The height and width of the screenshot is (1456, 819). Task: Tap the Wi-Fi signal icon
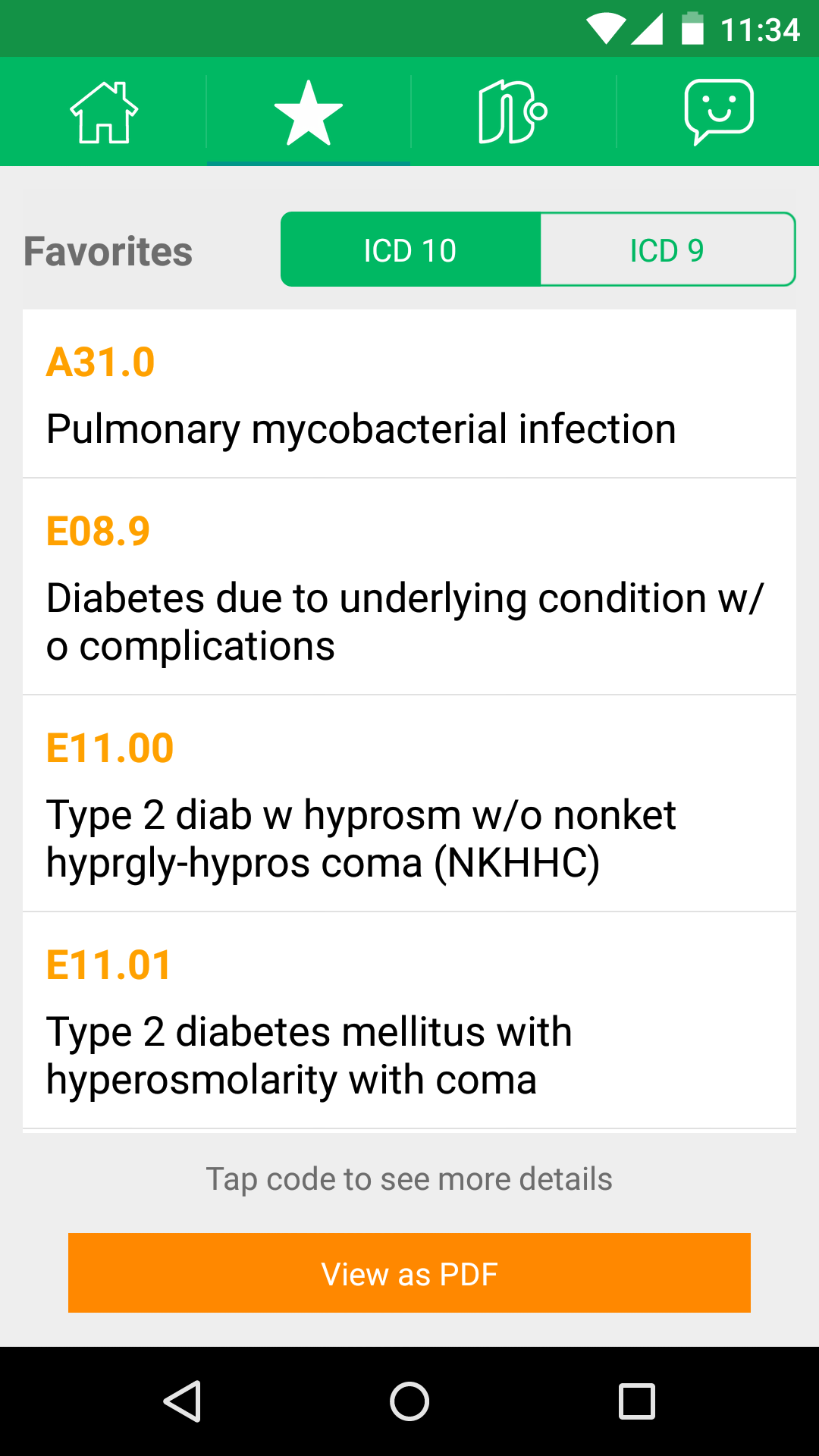click(x=605, y=30)
